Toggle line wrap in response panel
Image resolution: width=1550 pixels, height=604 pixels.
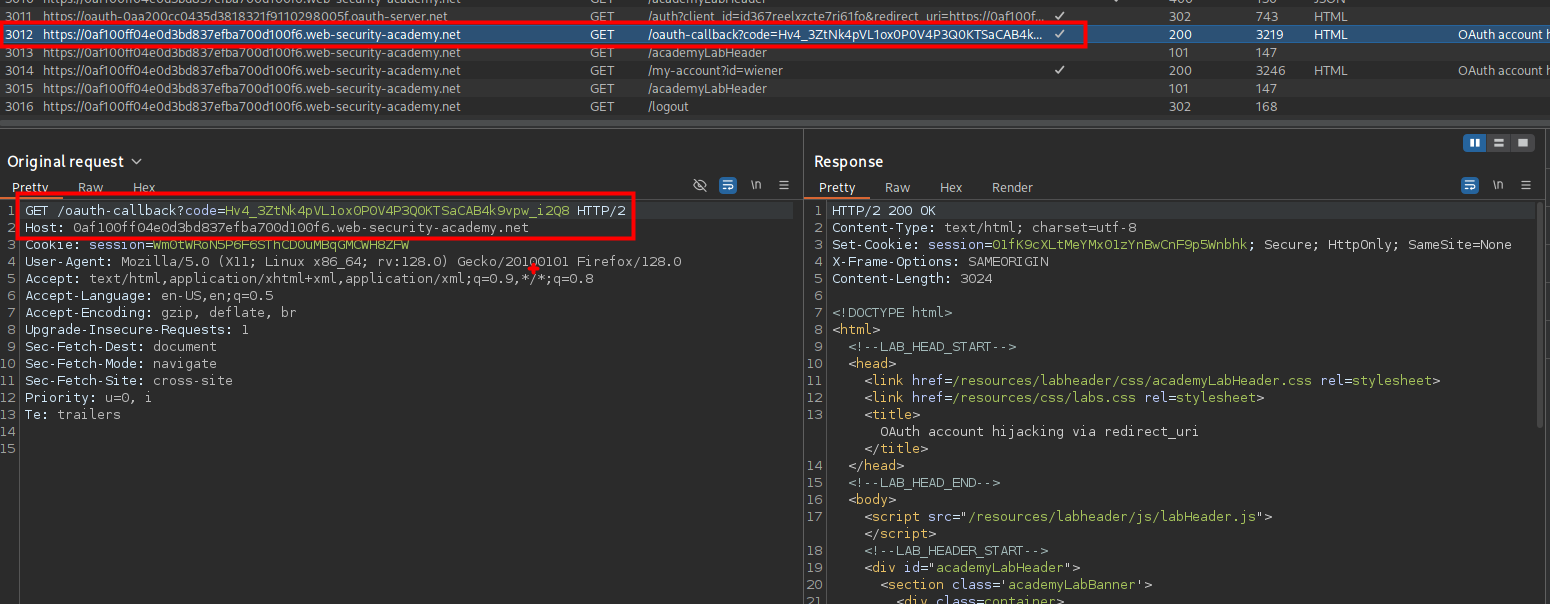(x=1470, y=186)
